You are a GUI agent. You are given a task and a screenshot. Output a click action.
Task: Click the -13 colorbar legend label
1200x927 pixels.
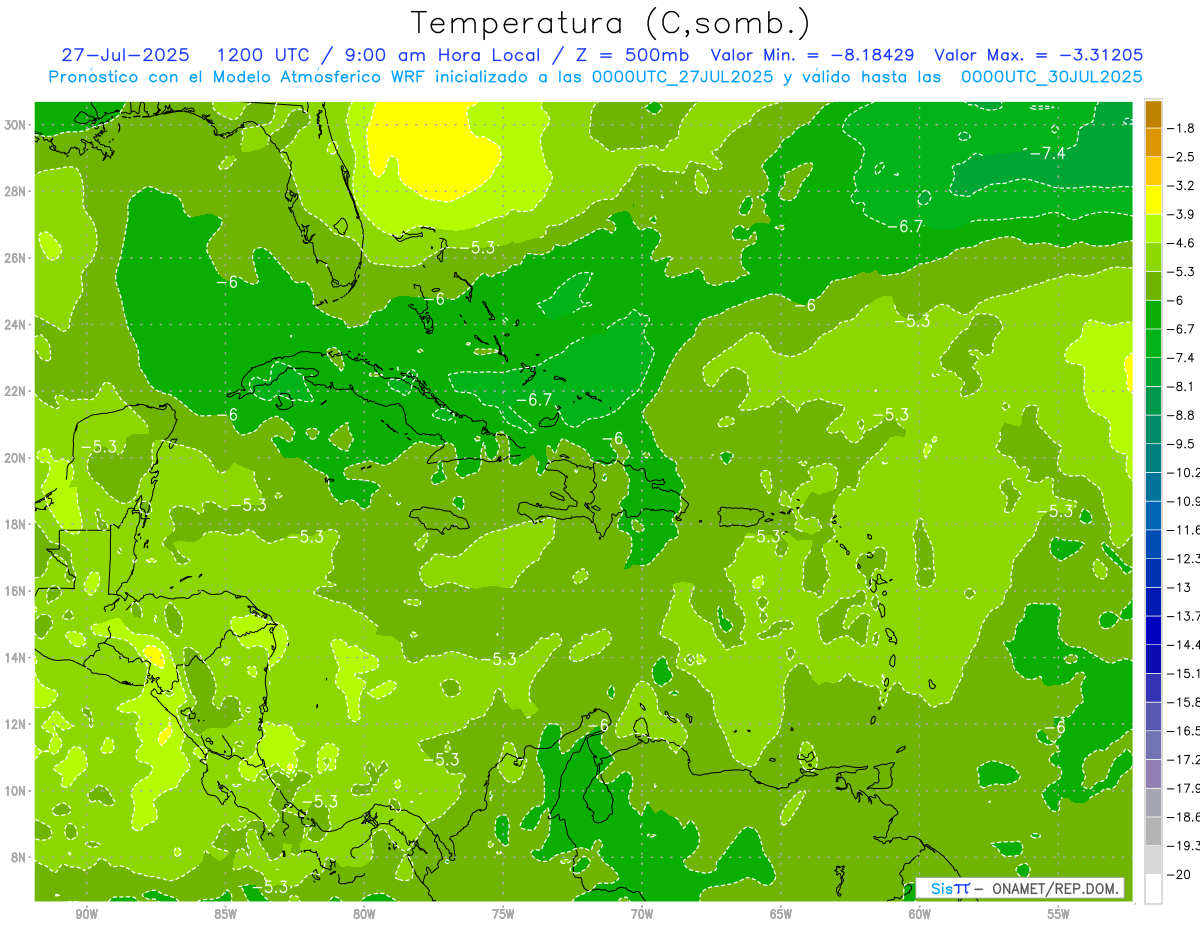[1180, 587]
